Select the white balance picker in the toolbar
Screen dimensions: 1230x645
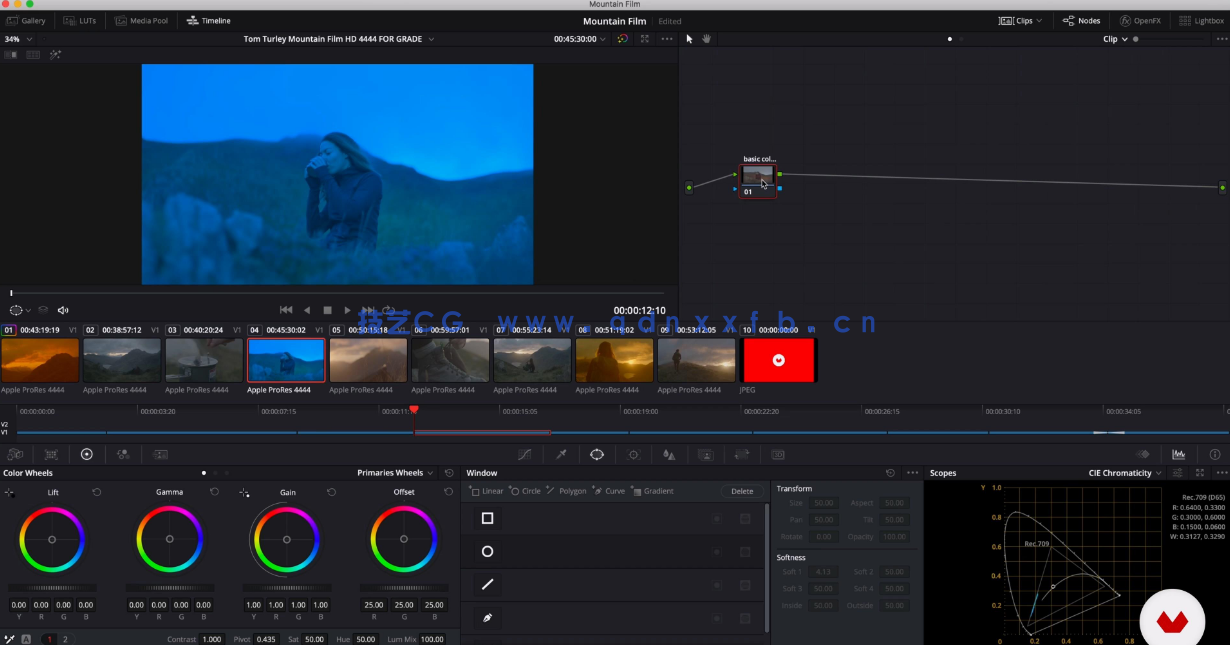(561, 454)
